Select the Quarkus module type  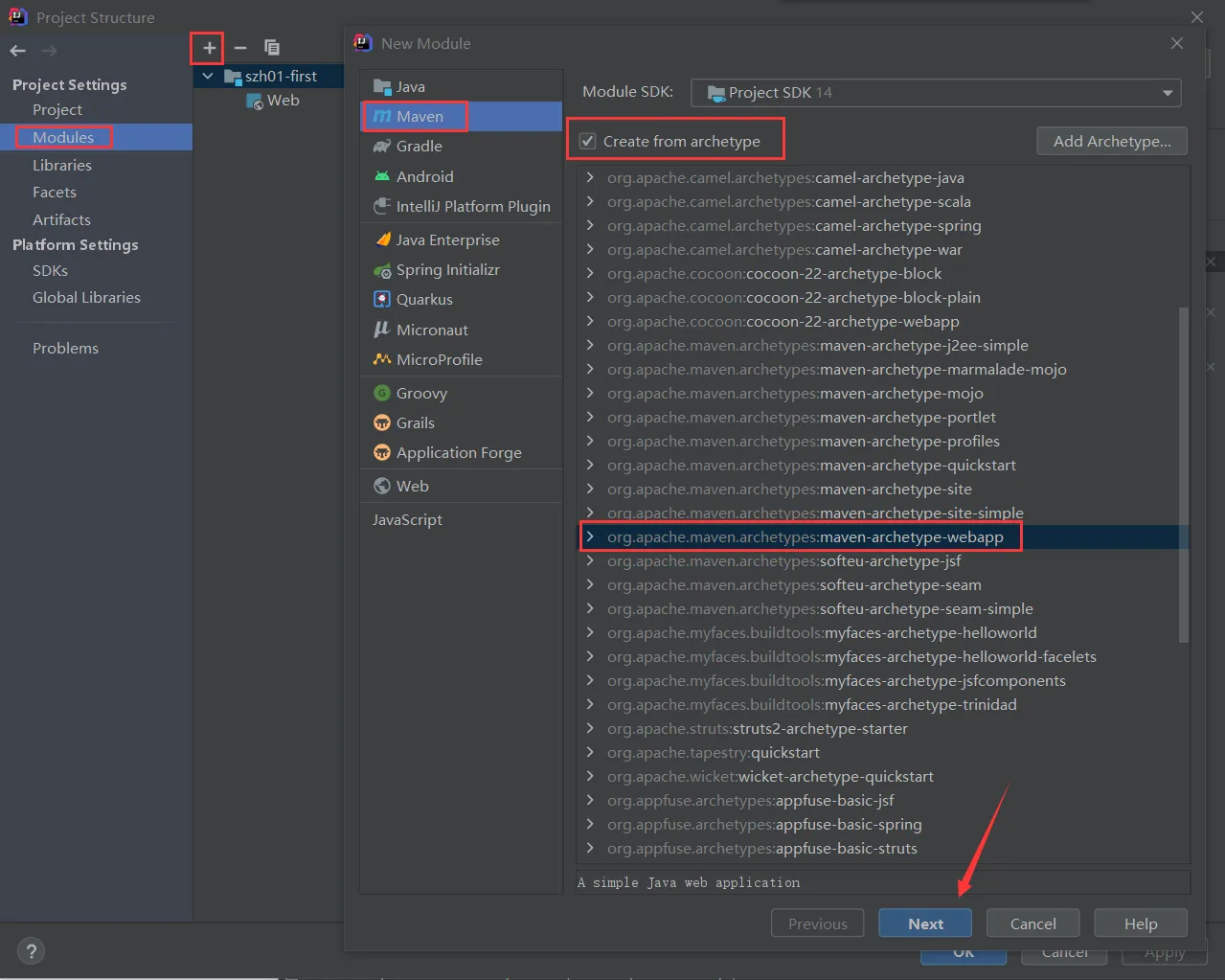click(x=461, y=299)
